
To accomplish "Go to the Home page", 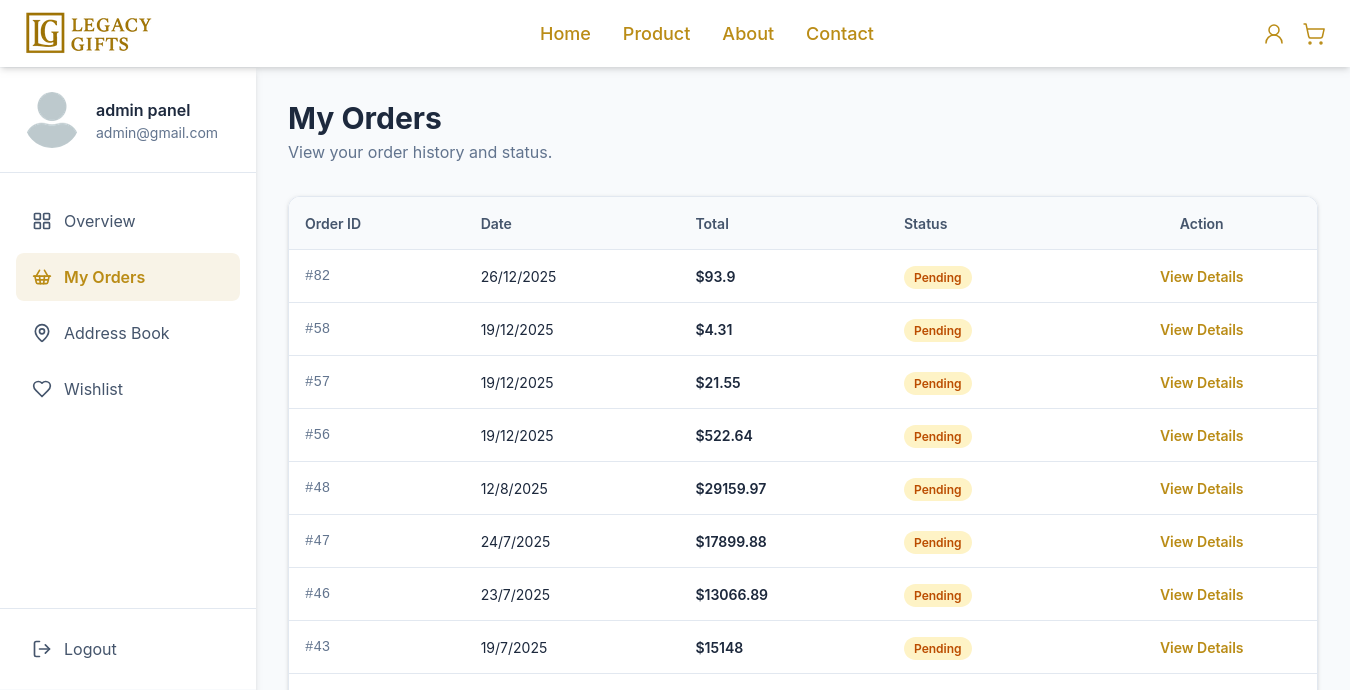I will coord(565,34).
